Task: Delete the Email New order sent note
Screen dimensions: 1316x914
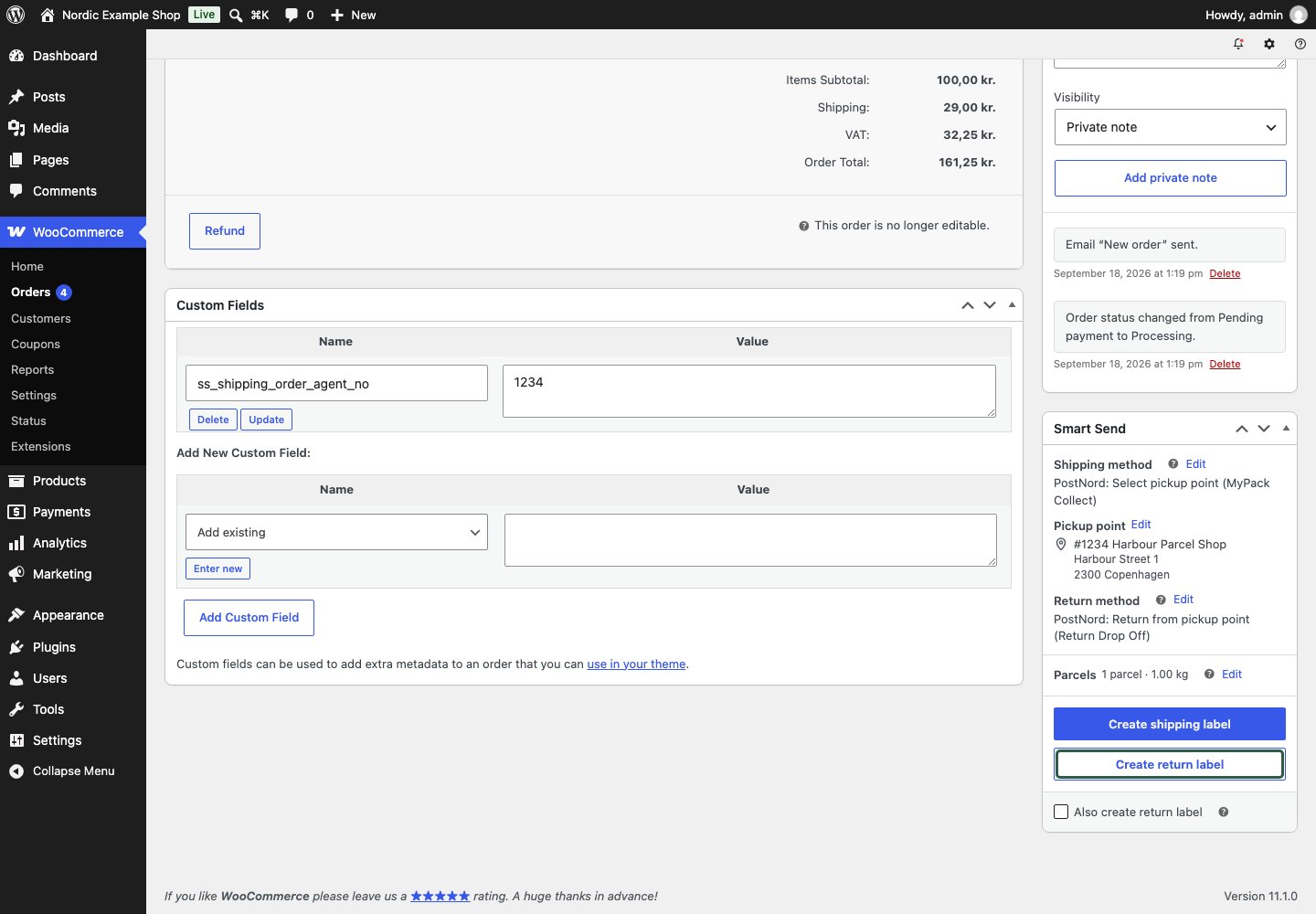Action: 1225,273
